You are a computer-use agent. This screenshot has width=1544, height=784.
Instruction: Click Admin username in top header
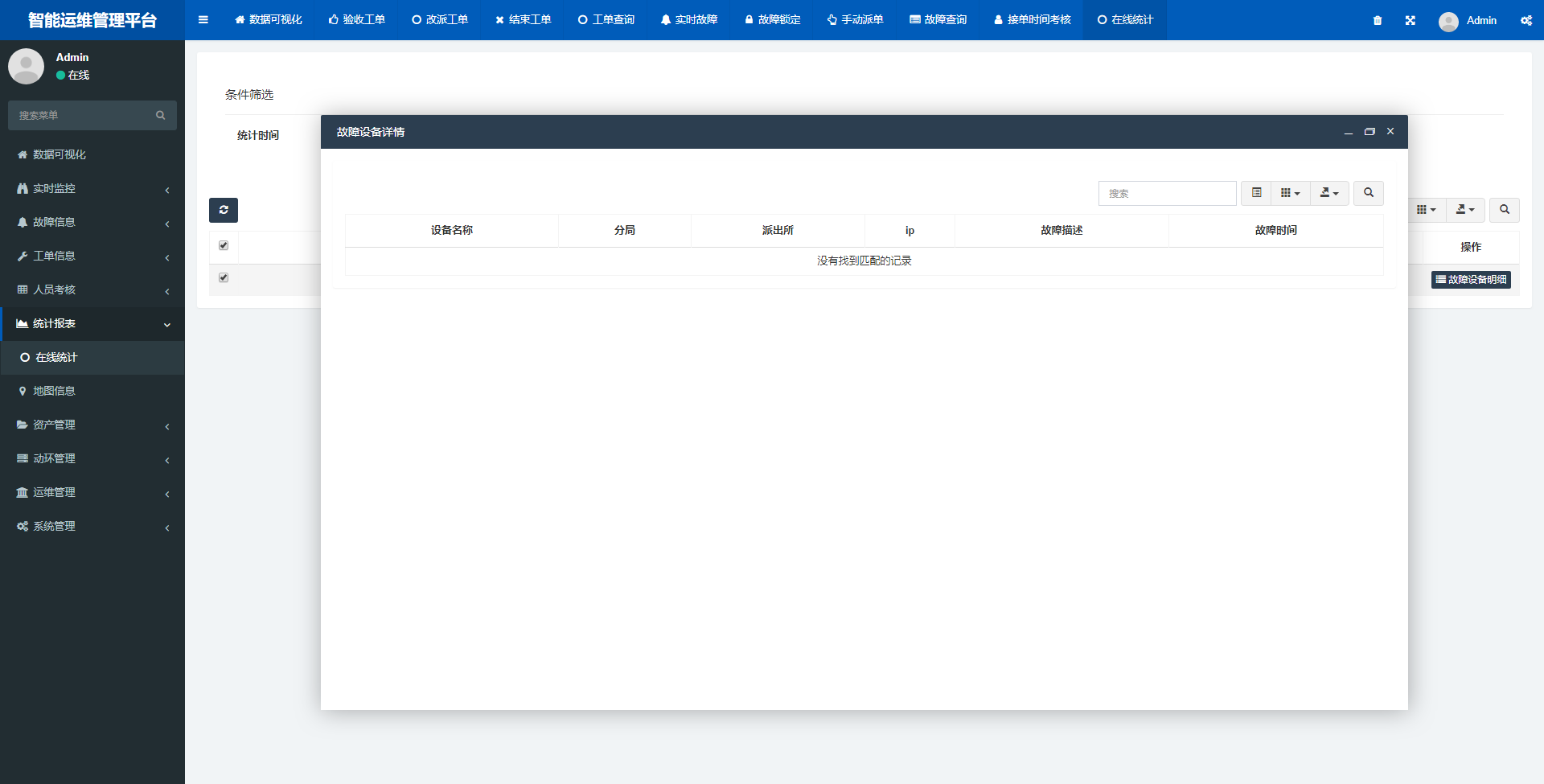pos(1481,21)
